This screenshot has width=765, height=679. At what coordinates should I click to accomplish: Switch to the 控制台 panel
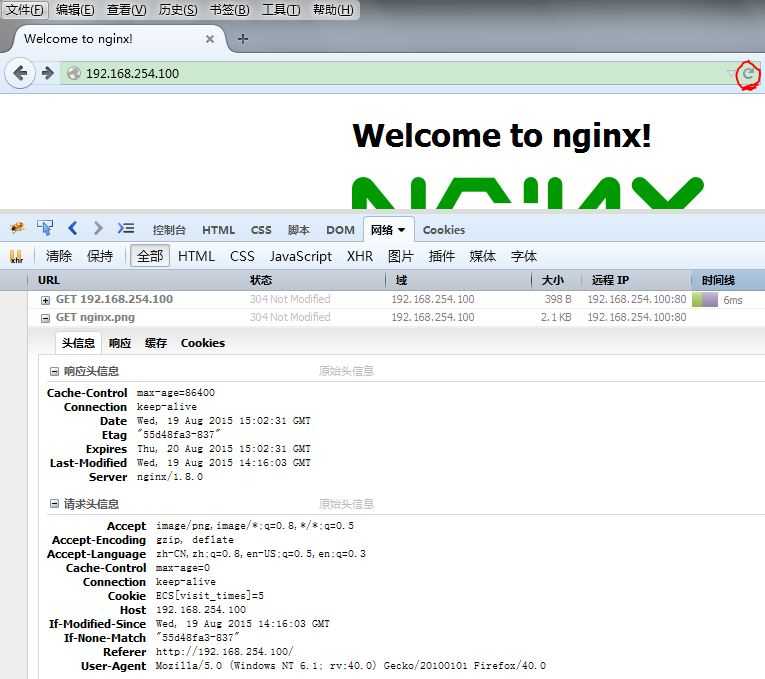click(169, 230)
